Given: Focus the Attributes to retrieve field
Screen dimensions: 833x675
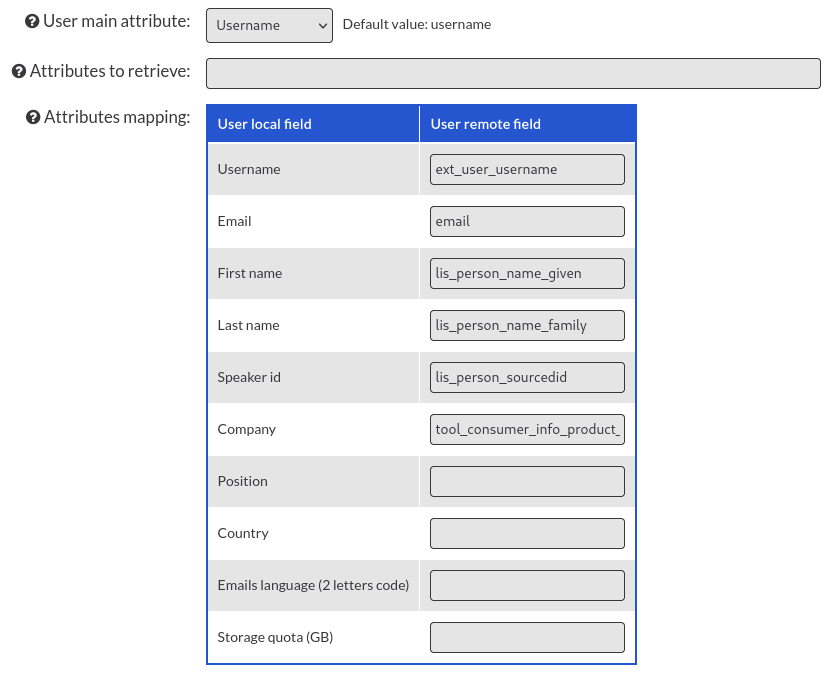Looking at the screenshot, I should point(513,74).
